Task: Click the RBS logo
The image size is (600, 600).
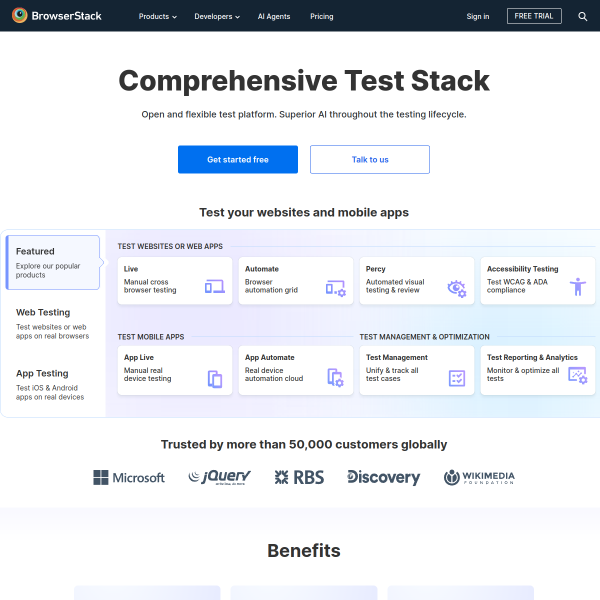Action: (299, 477)
